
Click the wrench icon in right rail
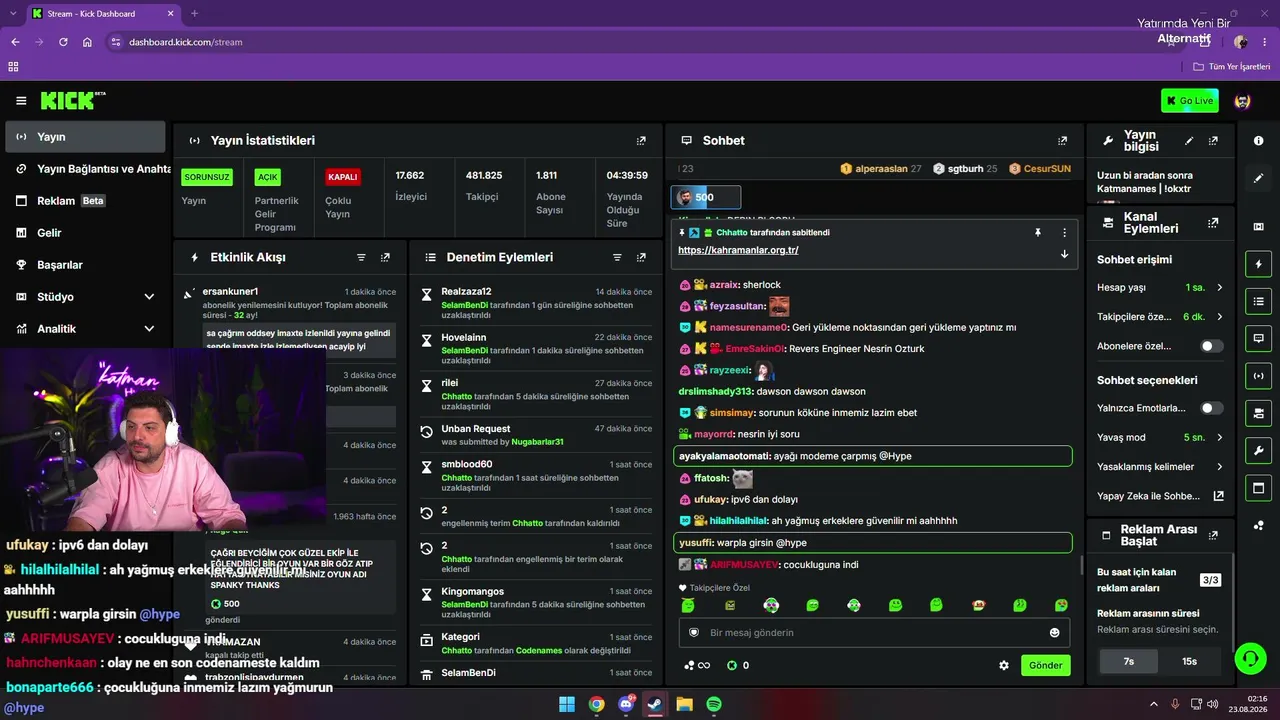[1258, 450]
